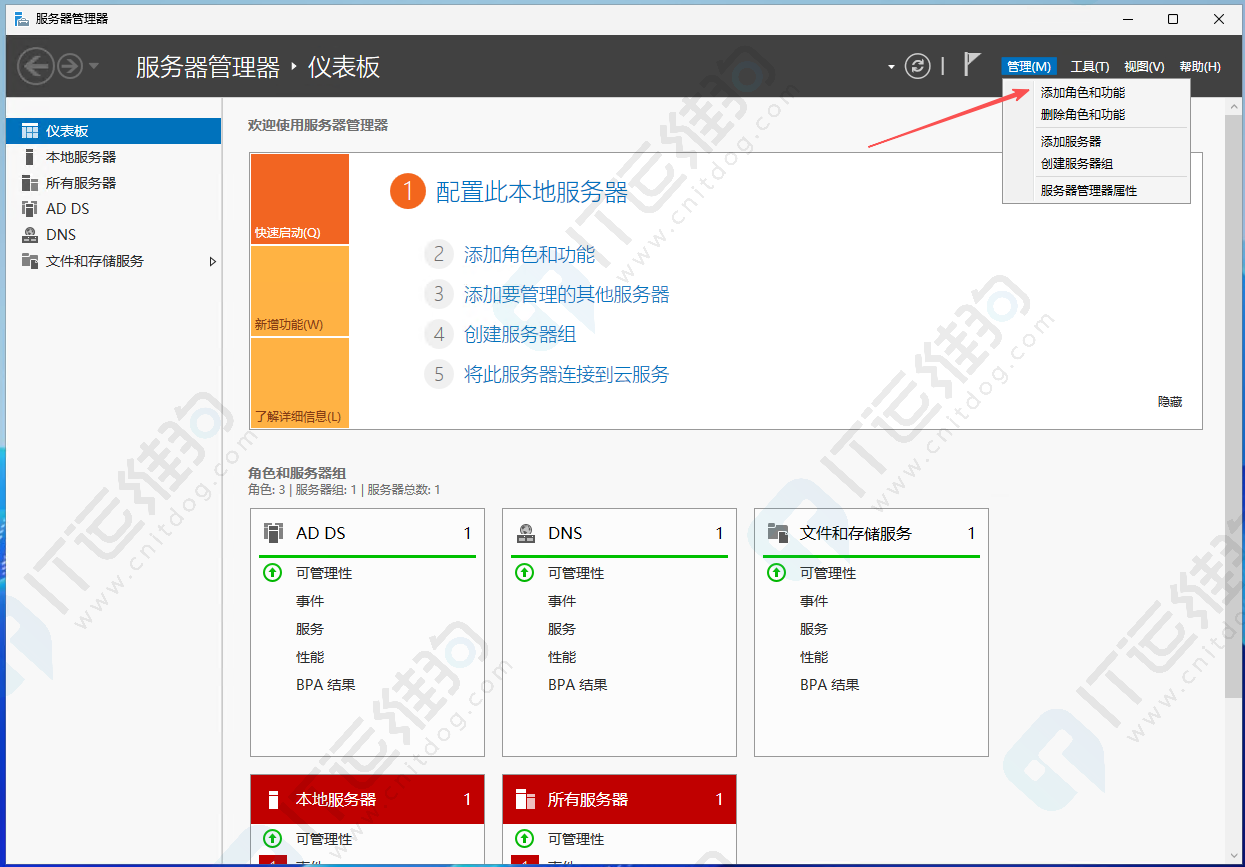Click the vertical scrollbar on the right
Viewport: 1245px width, 867px height.
(1233, 398)
